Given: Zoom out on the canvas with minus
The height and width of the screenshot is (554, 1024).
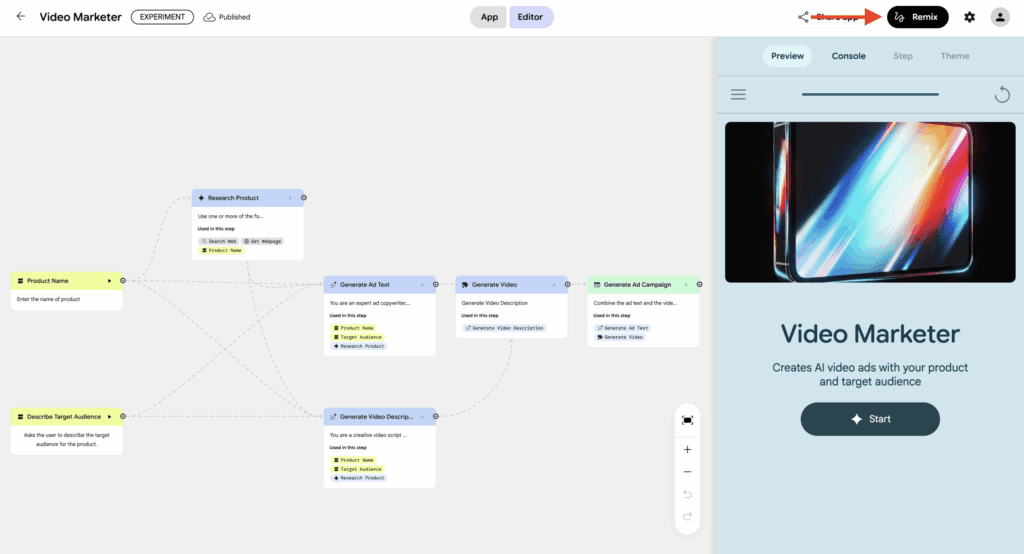Looking at the screenshot, I should 687,472.
